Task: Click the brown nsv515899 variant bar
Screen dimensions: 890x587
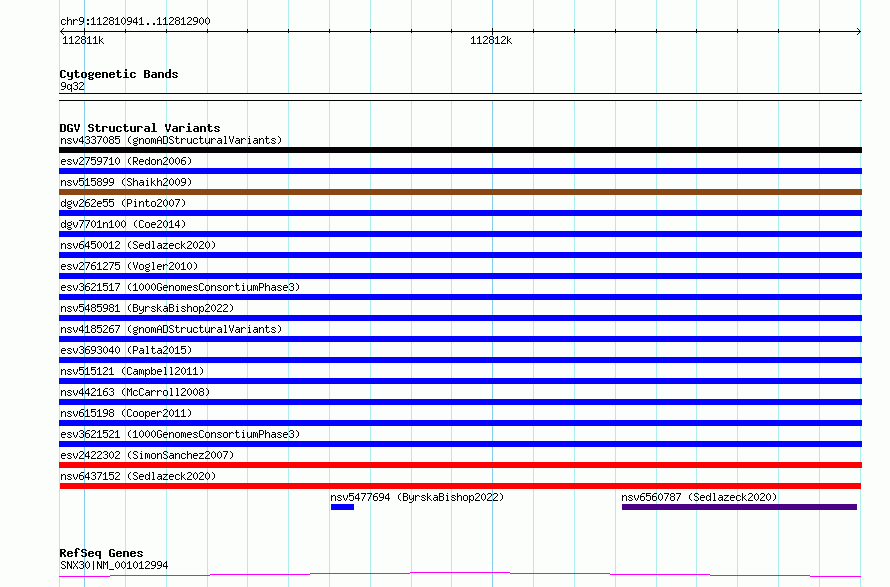Action: (x=460, y=192)
